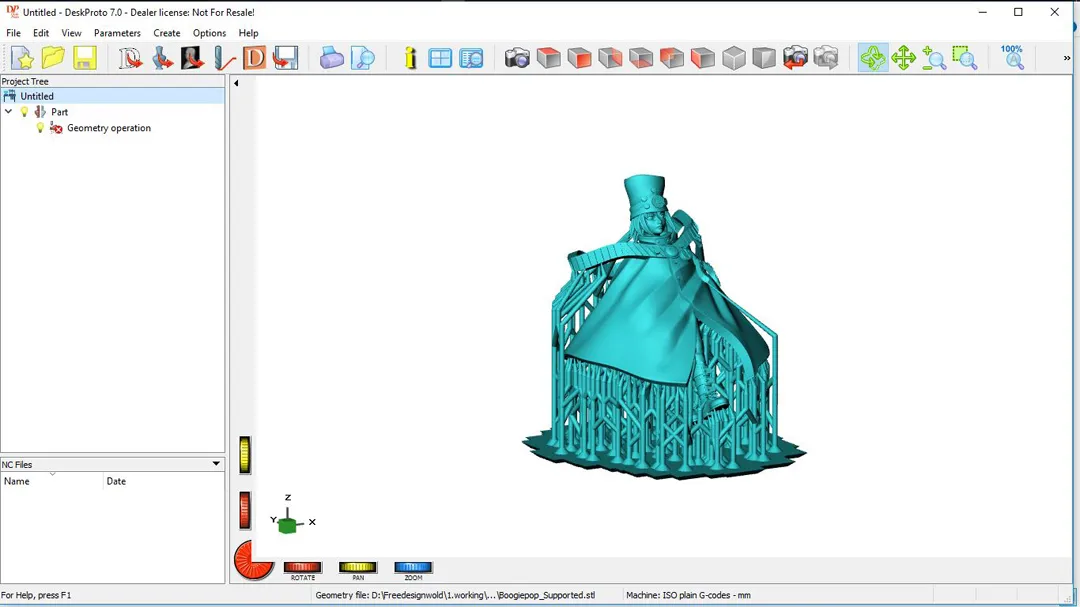Show geometry information with the yellow i icon
Screen dimensions: 1080x607
pyautogui.click(x=410, y=58)
